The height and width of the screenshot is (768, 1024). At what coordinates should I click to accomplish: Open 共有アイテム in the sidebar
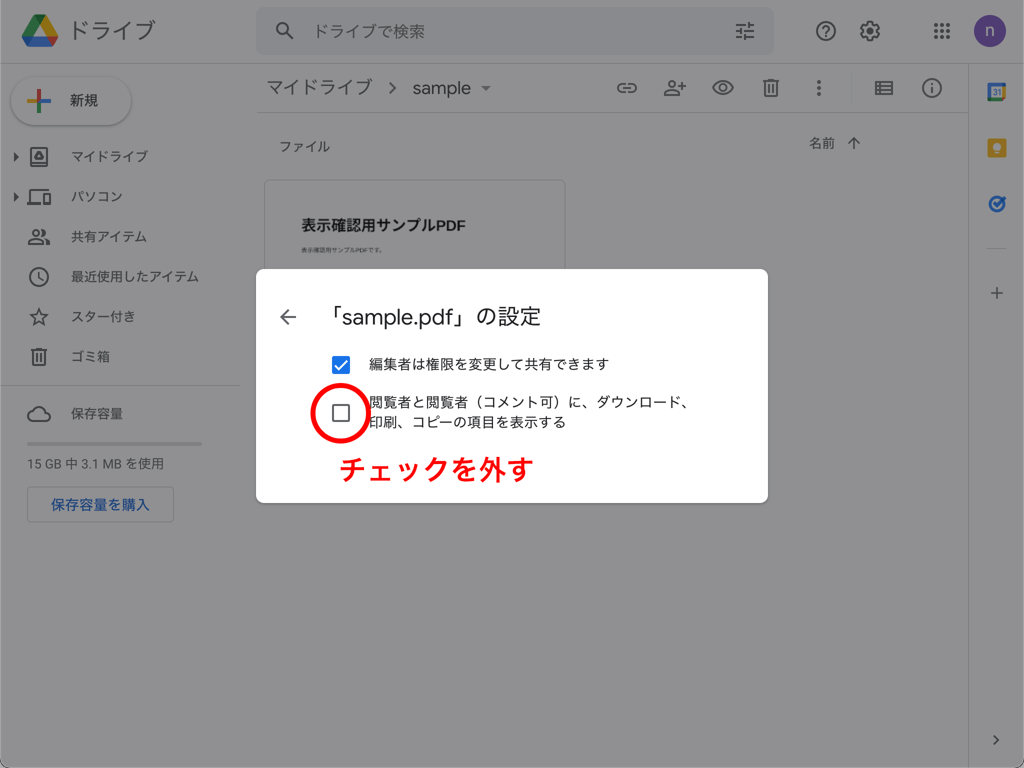[108, 237]
